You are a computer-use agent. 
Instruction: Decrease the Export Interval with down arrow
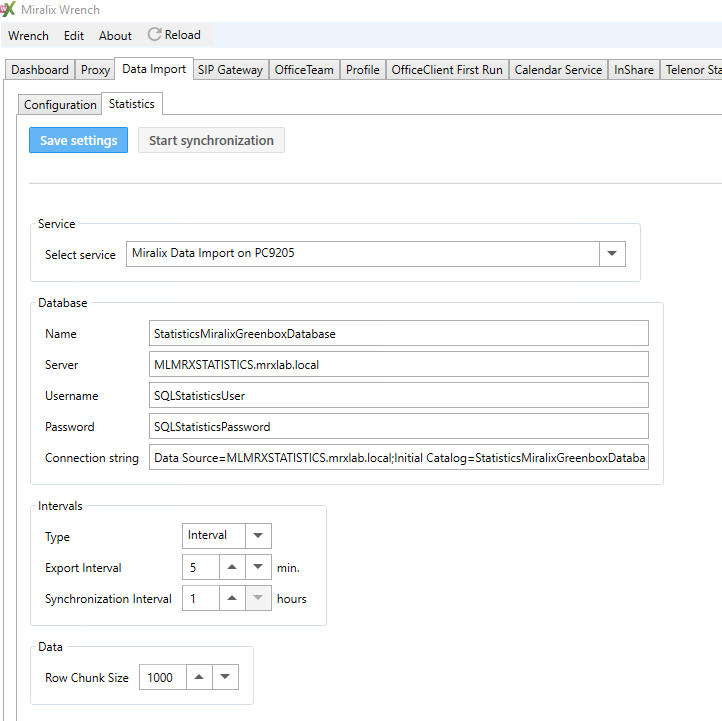[258, 567]
